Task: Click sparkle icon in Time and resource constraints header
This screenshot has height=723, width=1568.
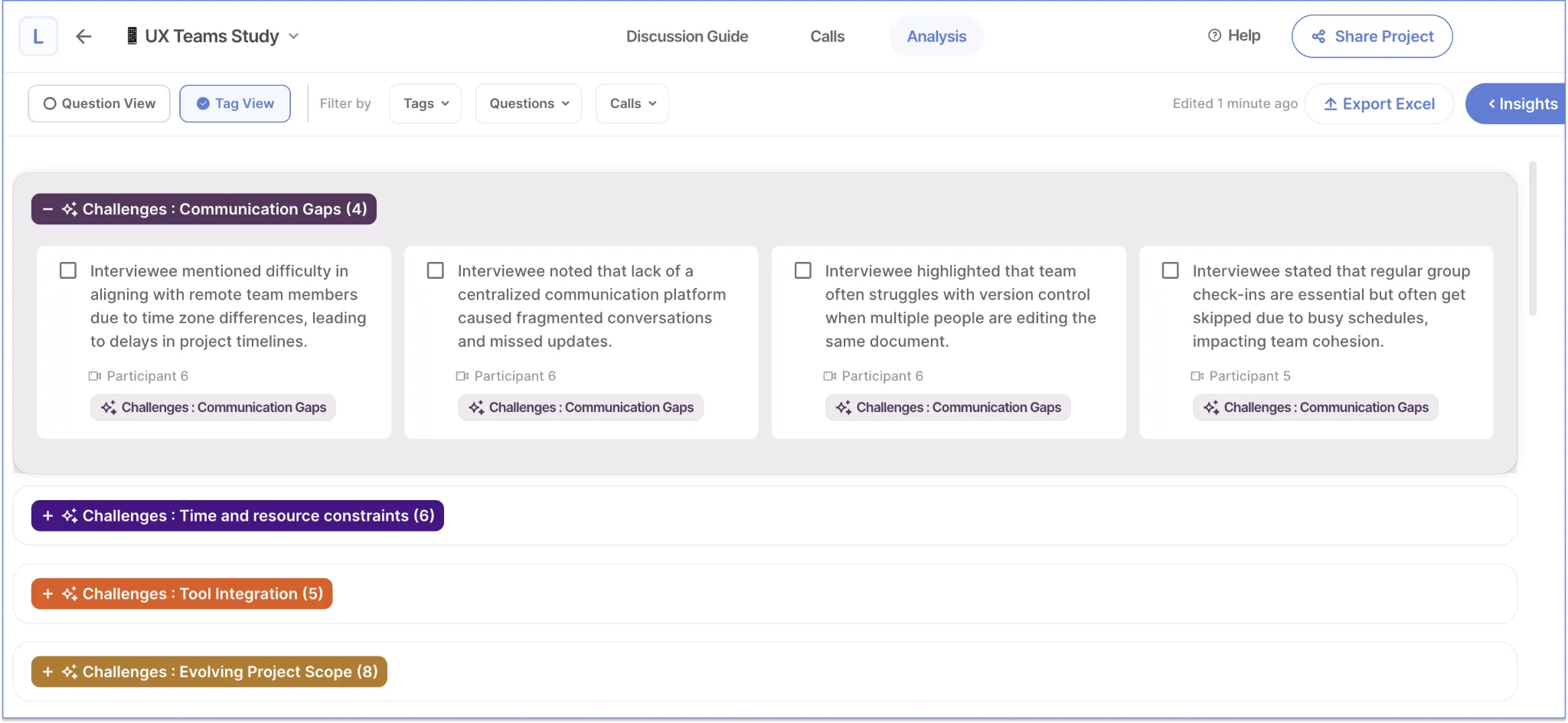Action: point(70,515)
